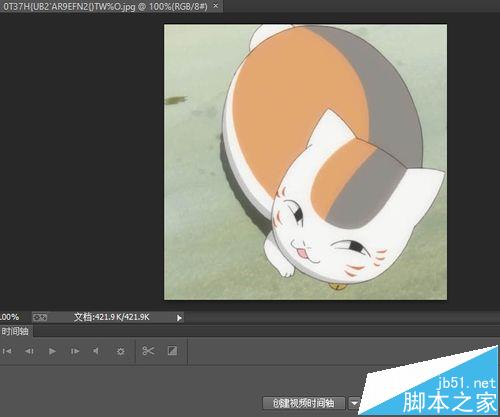The image size is (500, 417).
Task: Click the cat image on the canvas
Action: (305, 162)
